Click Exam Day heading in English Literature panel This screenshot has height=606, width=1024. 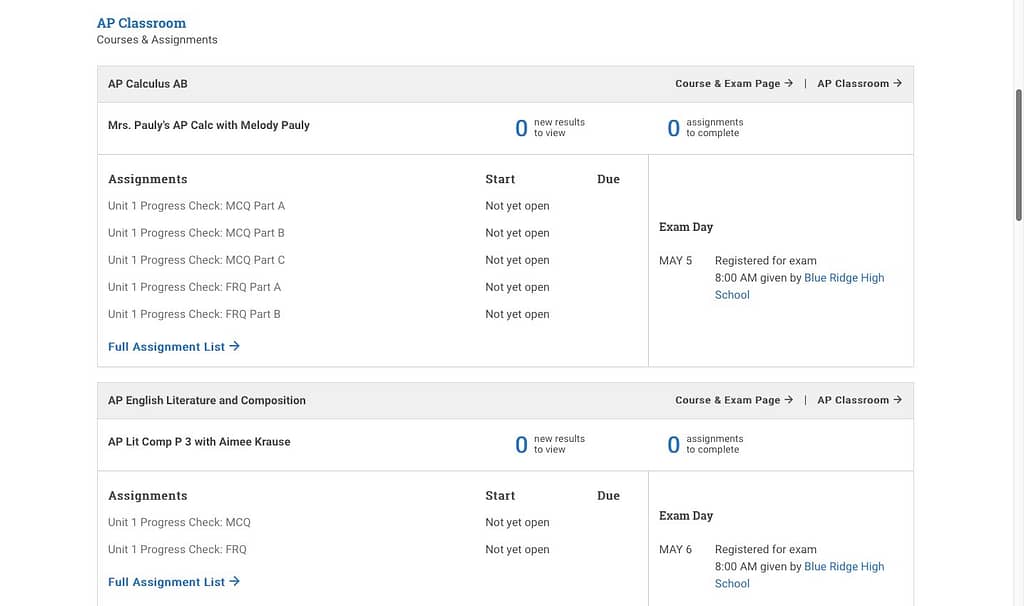pos(686,516)
